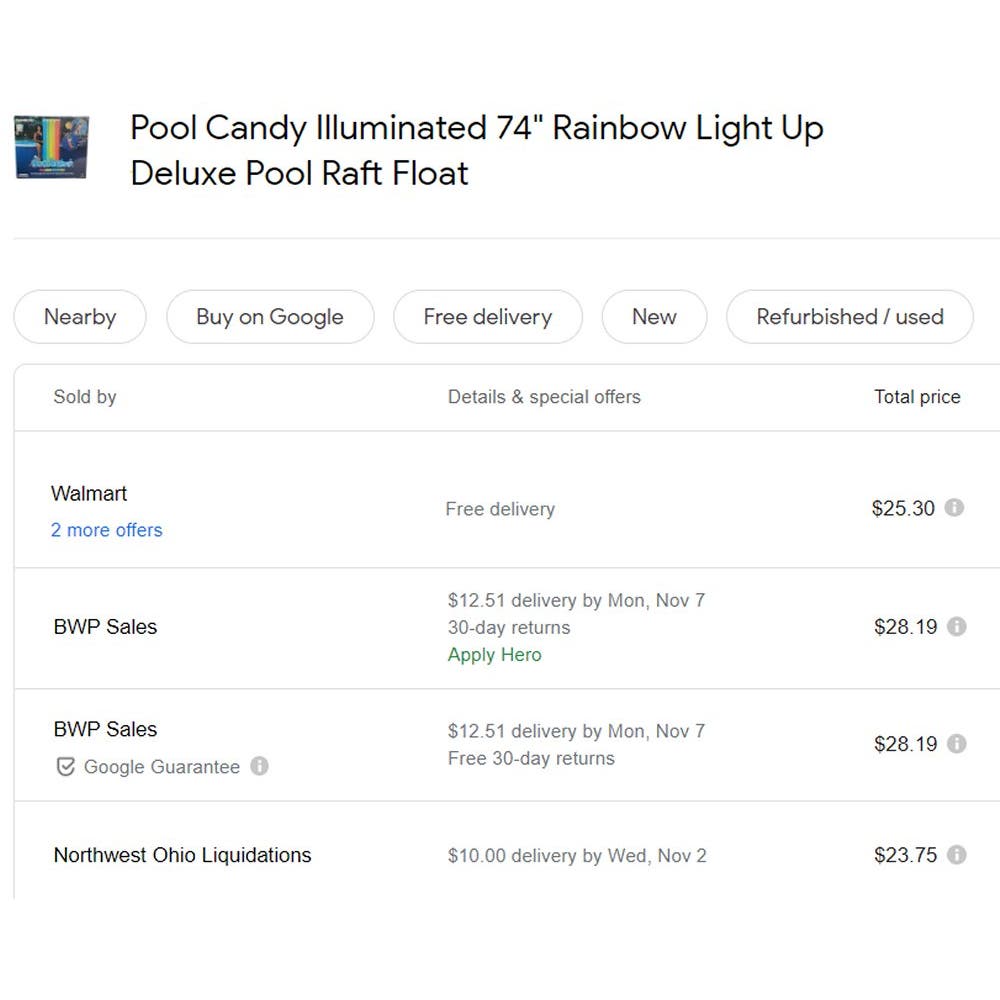The height and width of the screenshot is (1000, 1000).
Task: Click the Apply Hero offer link
Action: pyautogui.click(x=494, y=655)
